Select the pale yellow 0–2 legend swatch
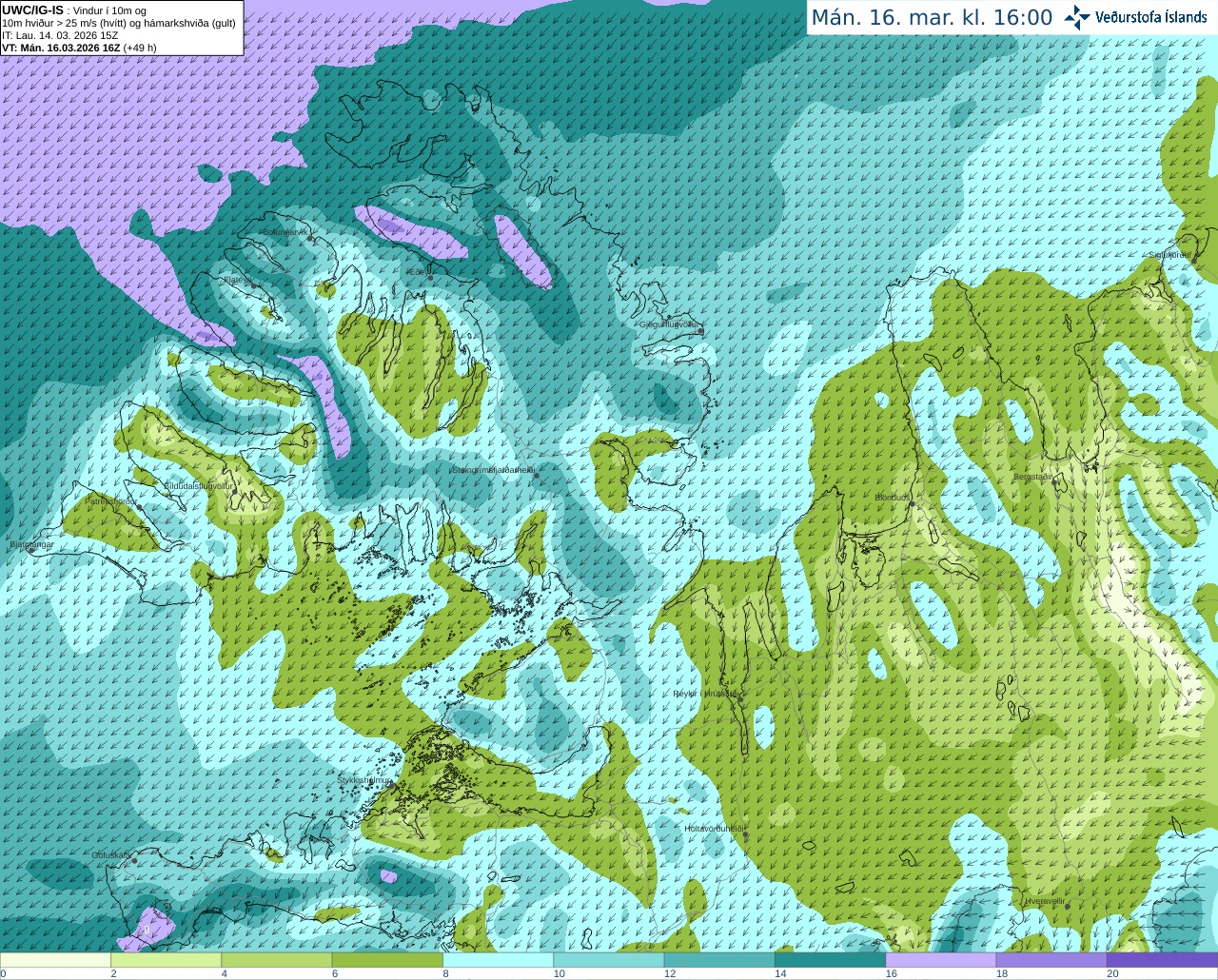 pos(55,960)
